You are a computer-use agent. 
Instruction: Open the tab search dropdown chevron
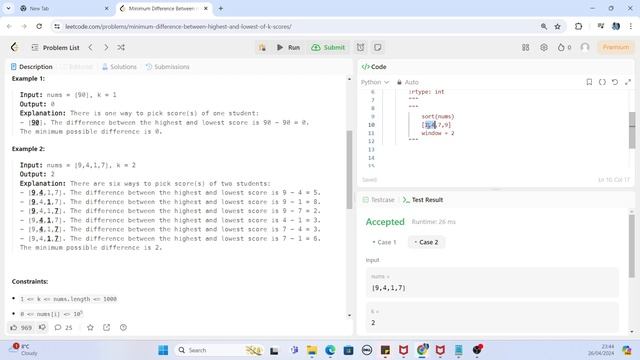click(8, 8)
